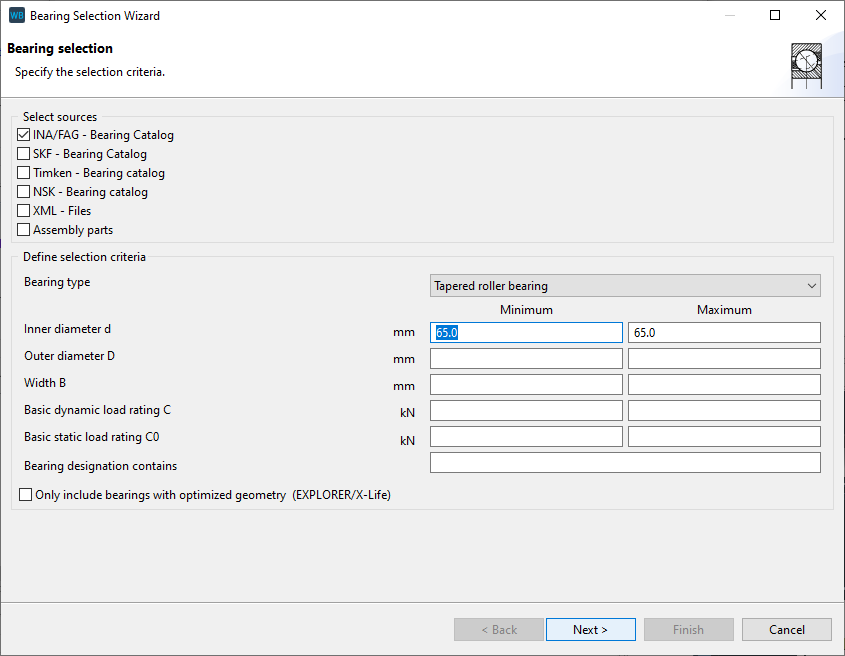Focus the Outer diameter D minimum field
Screen dimensions: 845x656
tap(526, 359)
